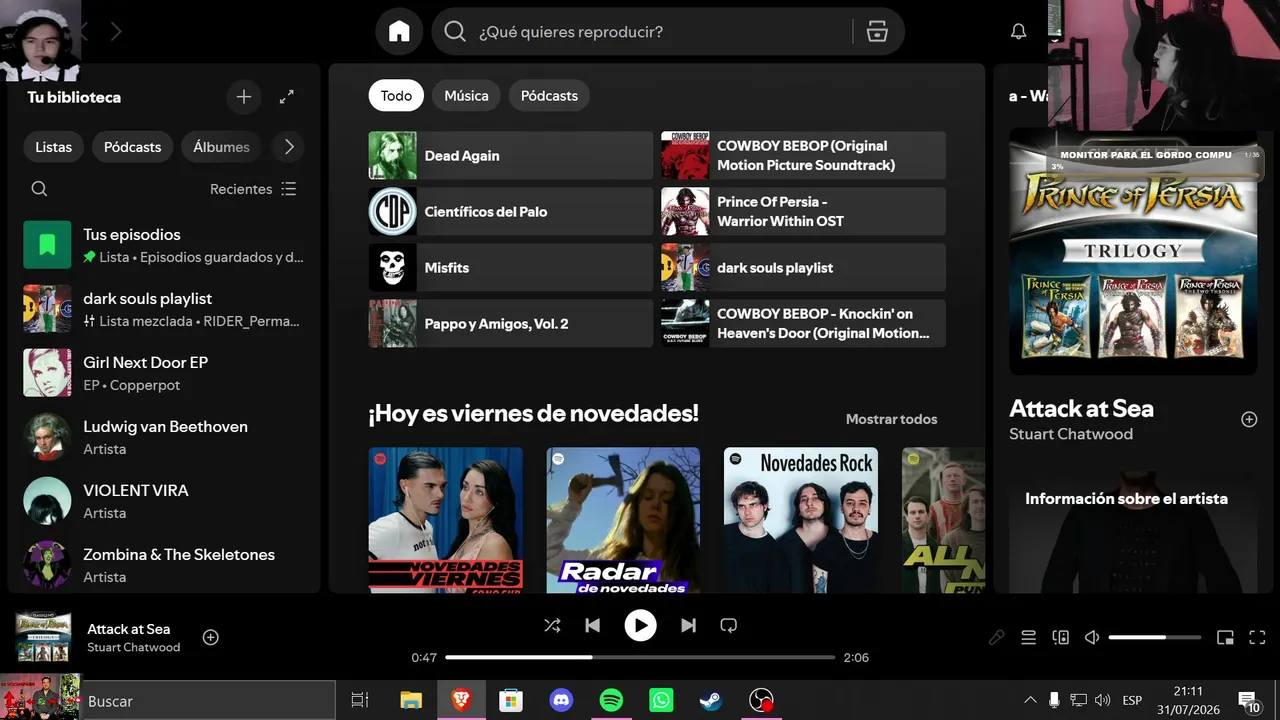1280x720 pixels.
Task: Select the Pódcasts filter tab in main view
Action: click(x=549, y=96)
